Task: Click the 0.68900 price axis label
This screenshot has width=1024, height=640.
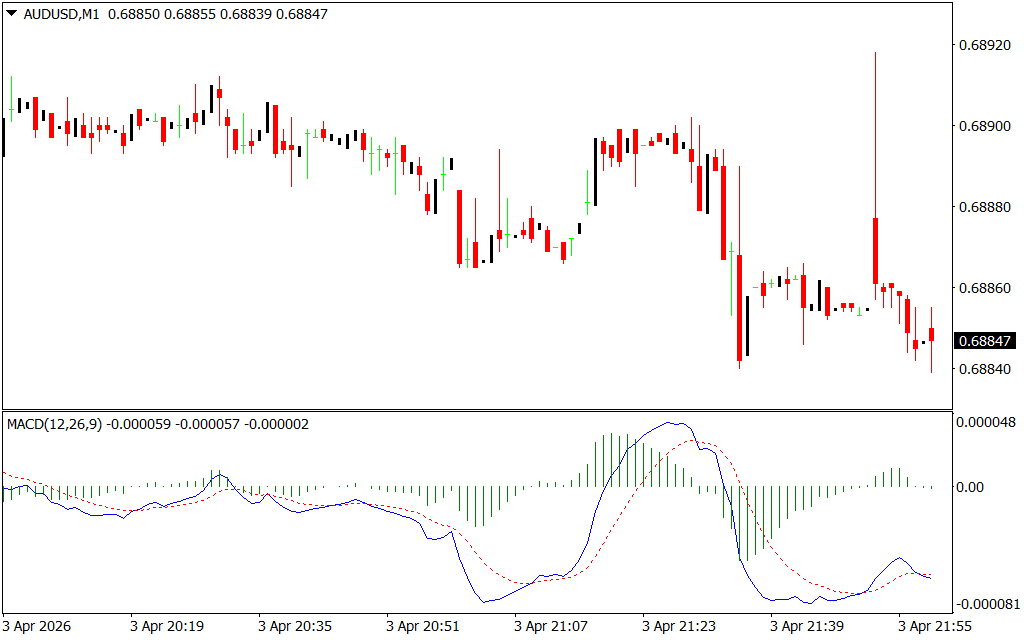Action: click(x=986, y=126)
